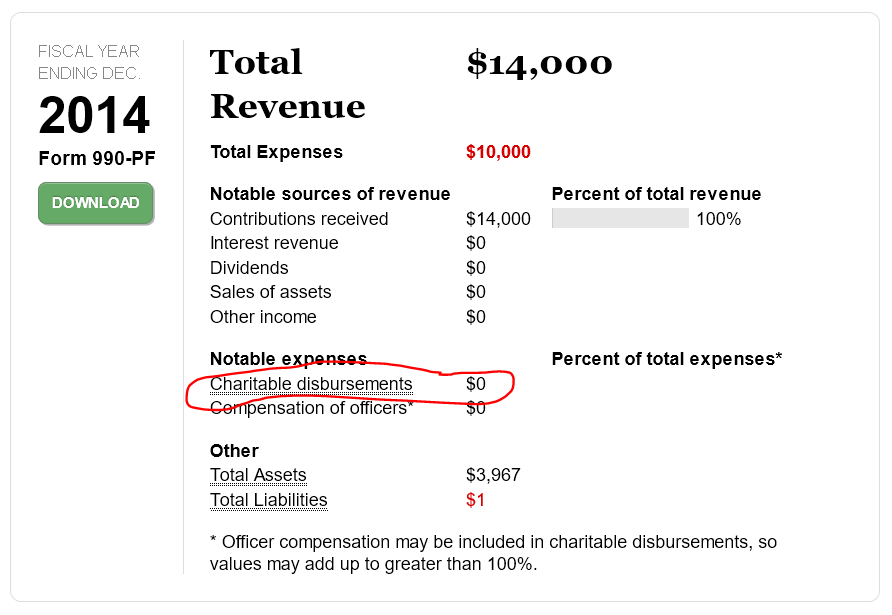
Task: Click the green DOWNLOAD button
Action: [96, 203]
